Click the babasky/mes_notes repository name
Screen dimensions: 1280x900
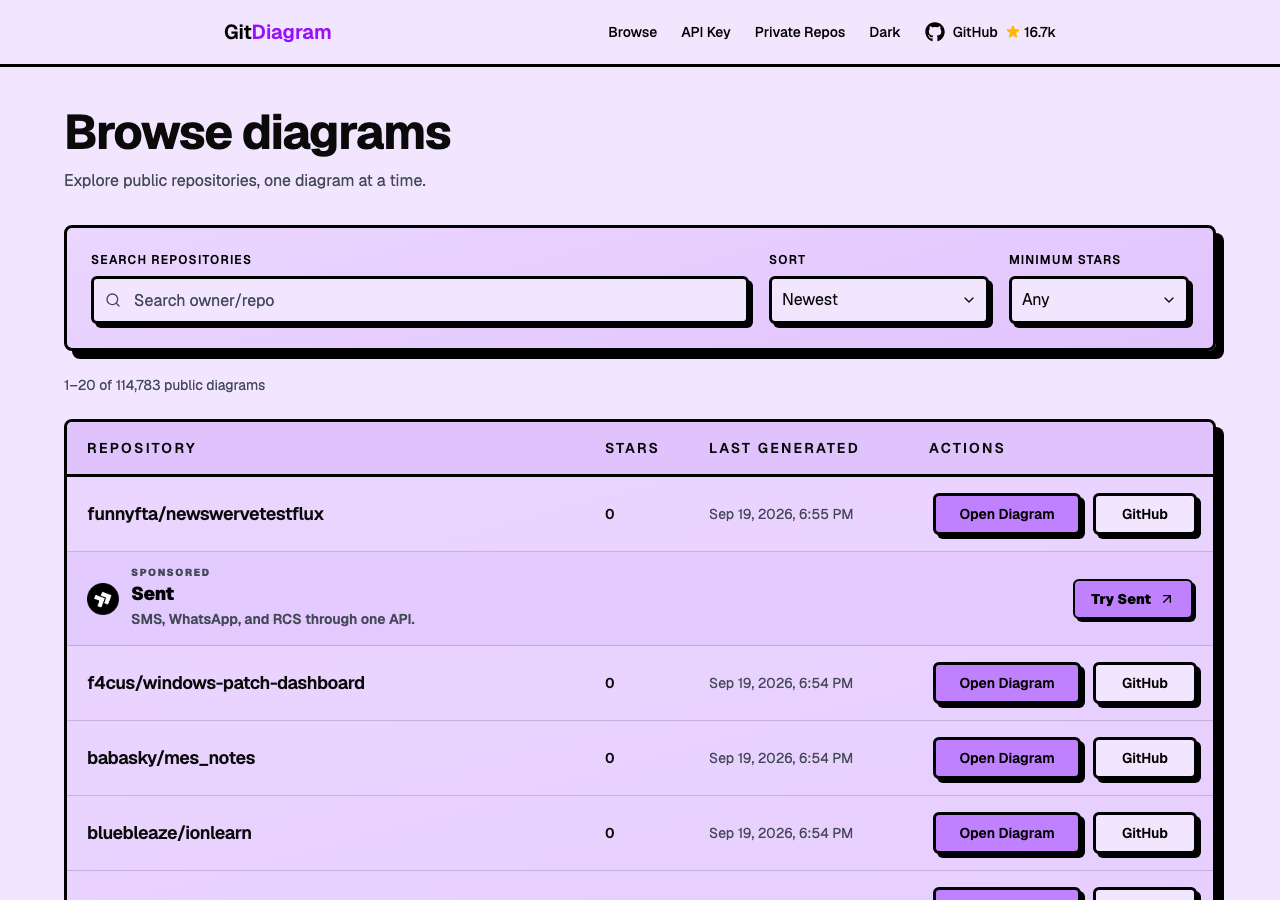[171, 758]
